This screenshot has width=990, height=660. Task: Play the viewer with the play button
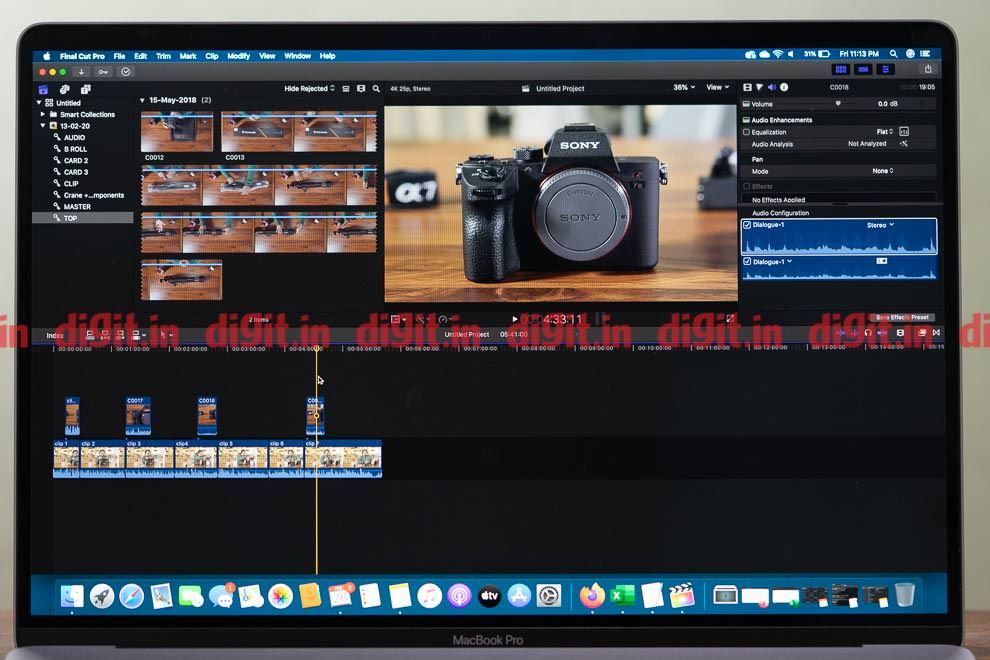(x=515, y=319)
